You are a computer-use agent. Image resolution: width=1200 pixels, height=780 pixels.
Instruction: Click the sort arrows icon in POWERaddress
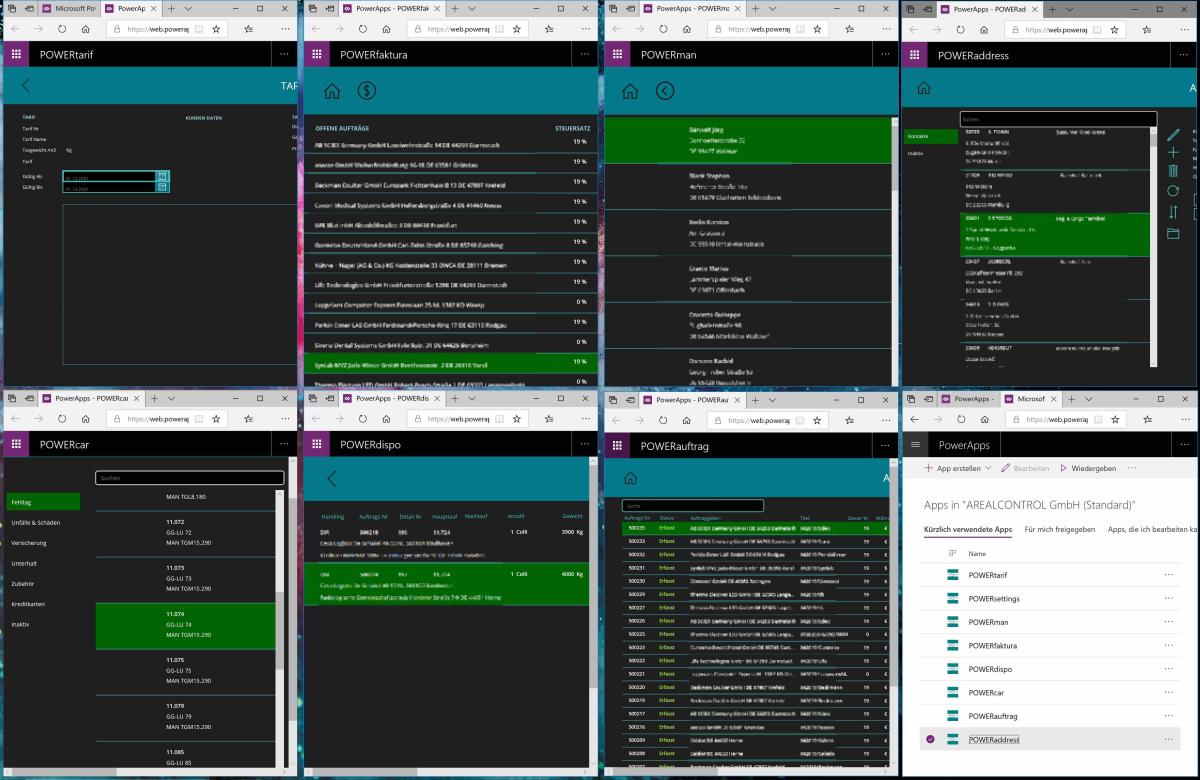click(1173, 211)
